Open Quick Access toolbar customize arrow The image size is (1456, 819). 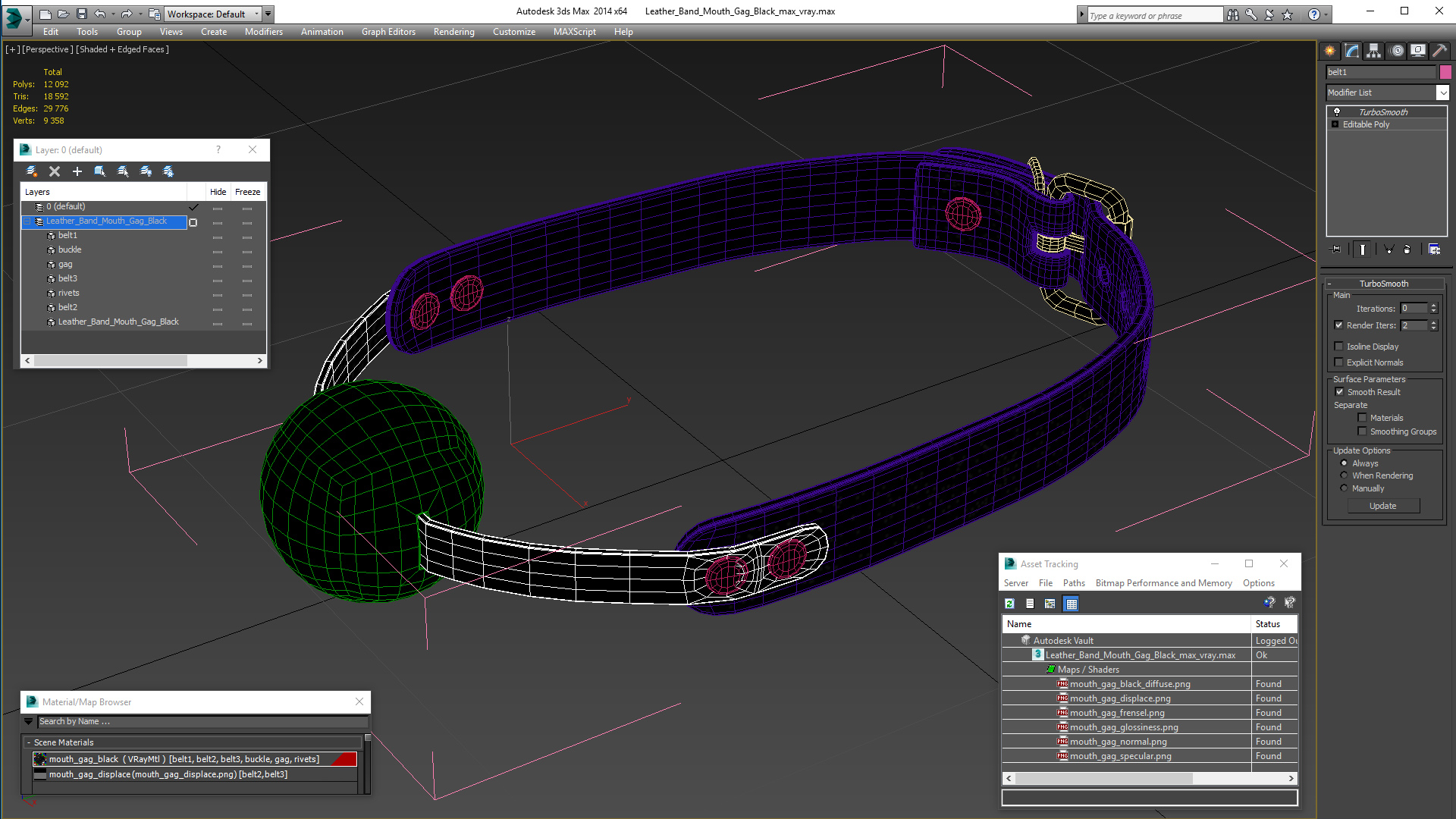(268, 14)
